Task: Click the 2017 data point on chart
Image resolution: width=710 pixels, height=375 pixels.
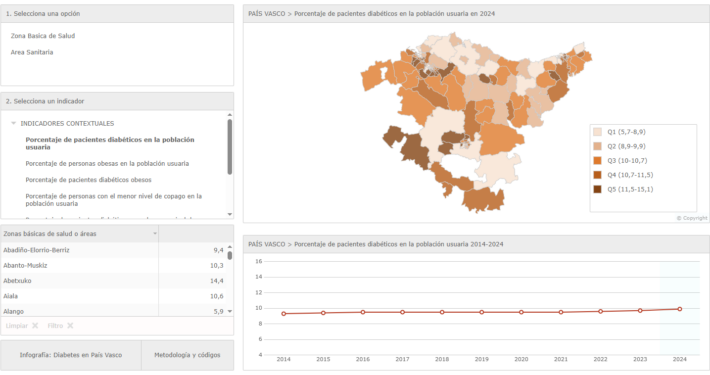Action: (403, 312)
